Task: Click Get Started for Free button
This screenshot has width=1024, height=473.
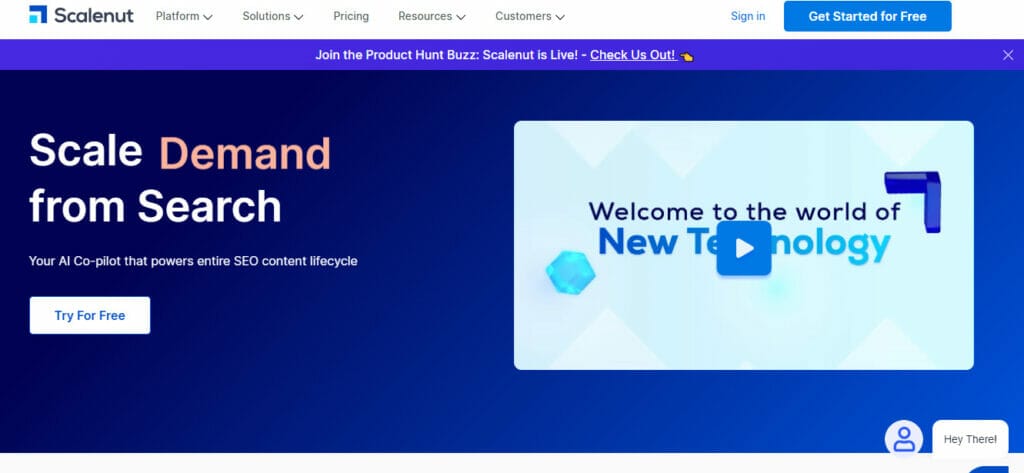Action: [x=867, y=16]
